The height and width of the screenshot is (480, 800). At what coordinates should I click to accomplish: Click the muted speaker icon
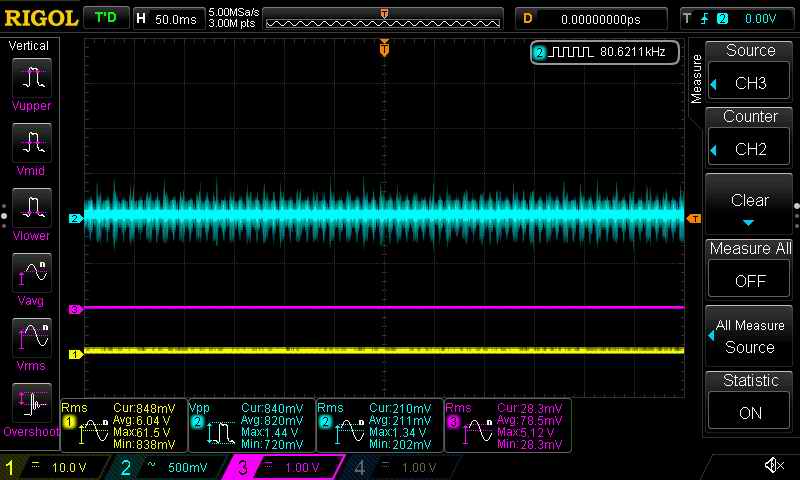(774, 465)
